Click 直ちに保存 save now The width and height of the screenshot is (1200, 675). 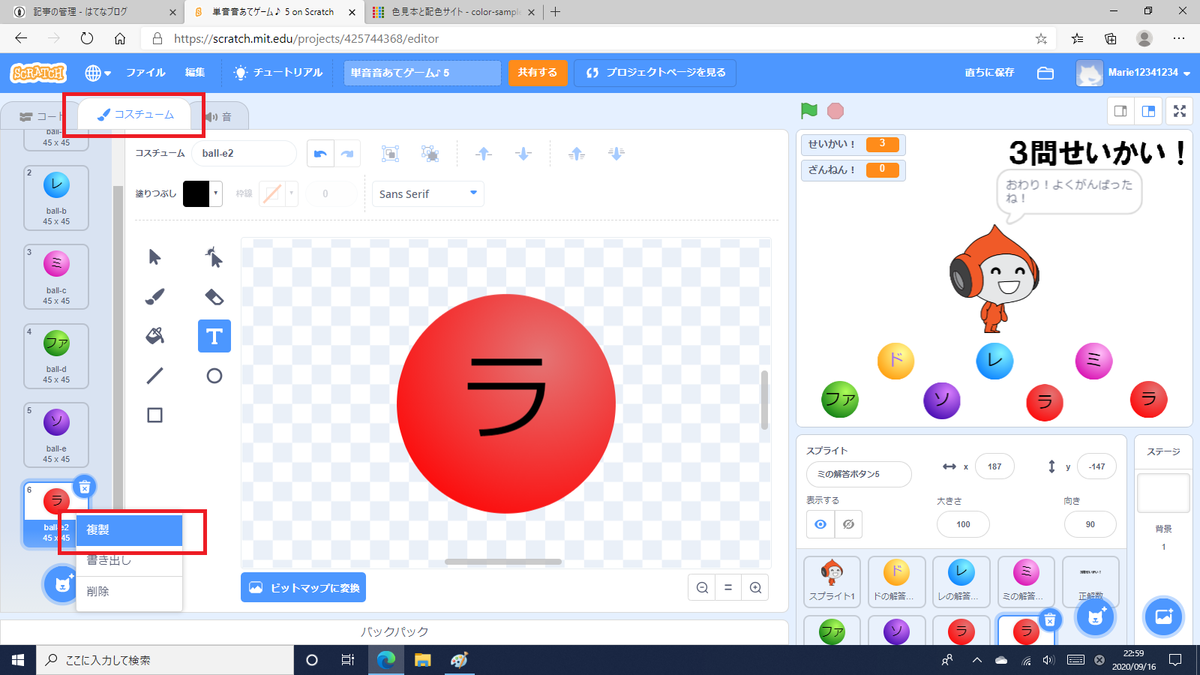click(989, 73)
